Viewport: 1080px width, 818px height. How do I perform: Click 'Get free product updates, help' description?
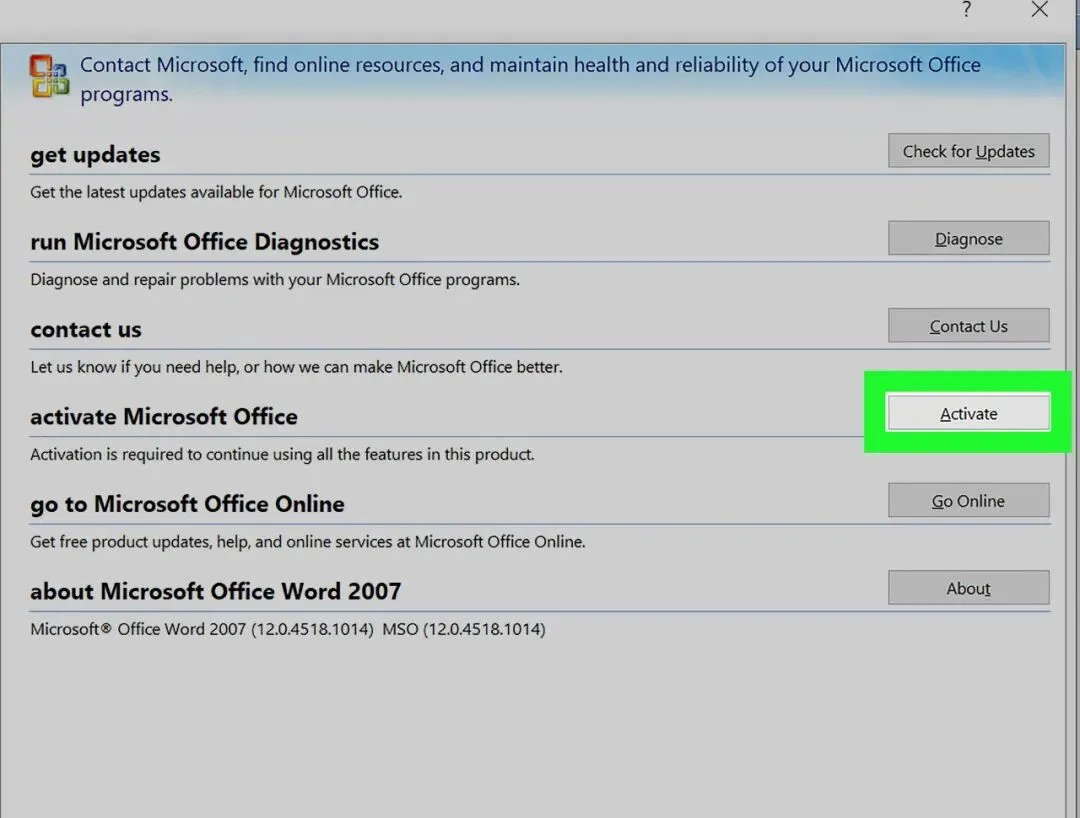click(x=308, y=542)
